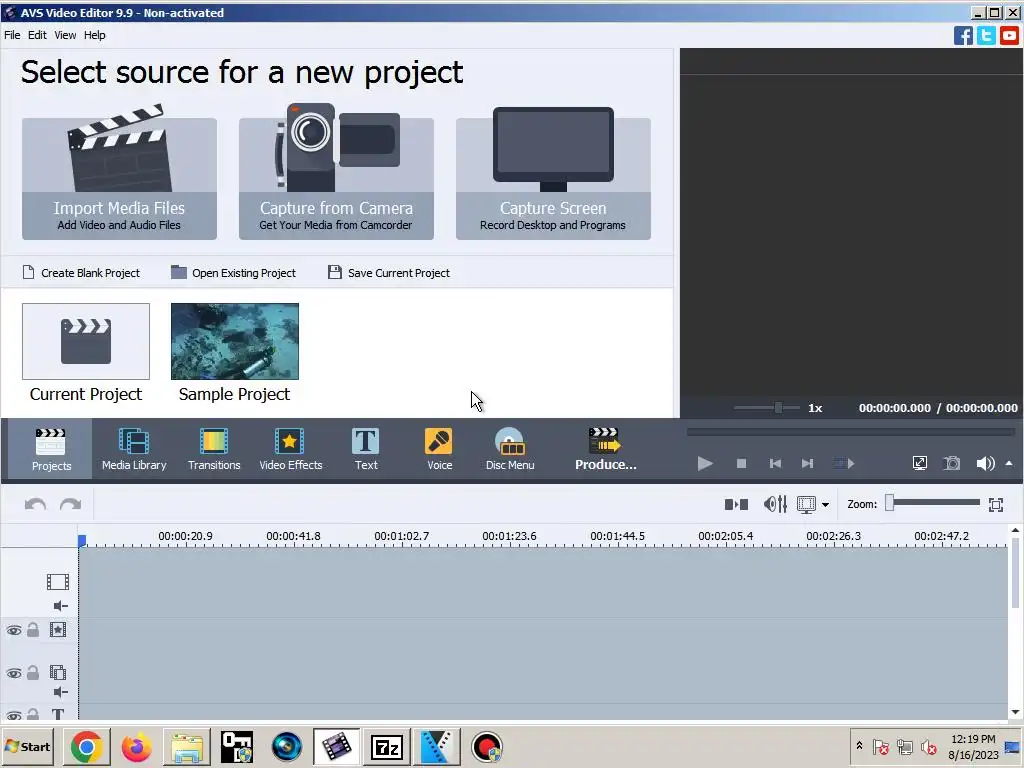Click Capture from Camera tile
This screenshot has height=768, width=1024.
pos(336,178)
